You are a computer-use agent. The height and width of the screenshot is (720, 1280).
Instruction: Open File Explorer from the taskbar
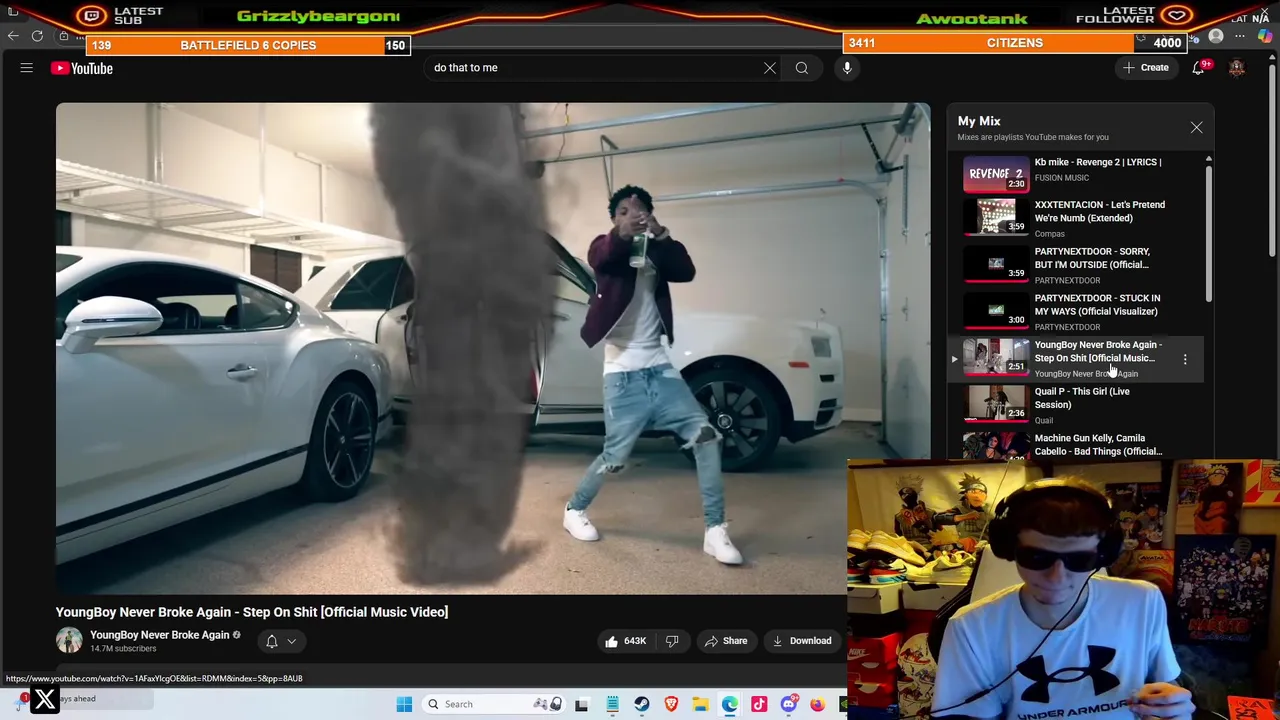[700, 704]
